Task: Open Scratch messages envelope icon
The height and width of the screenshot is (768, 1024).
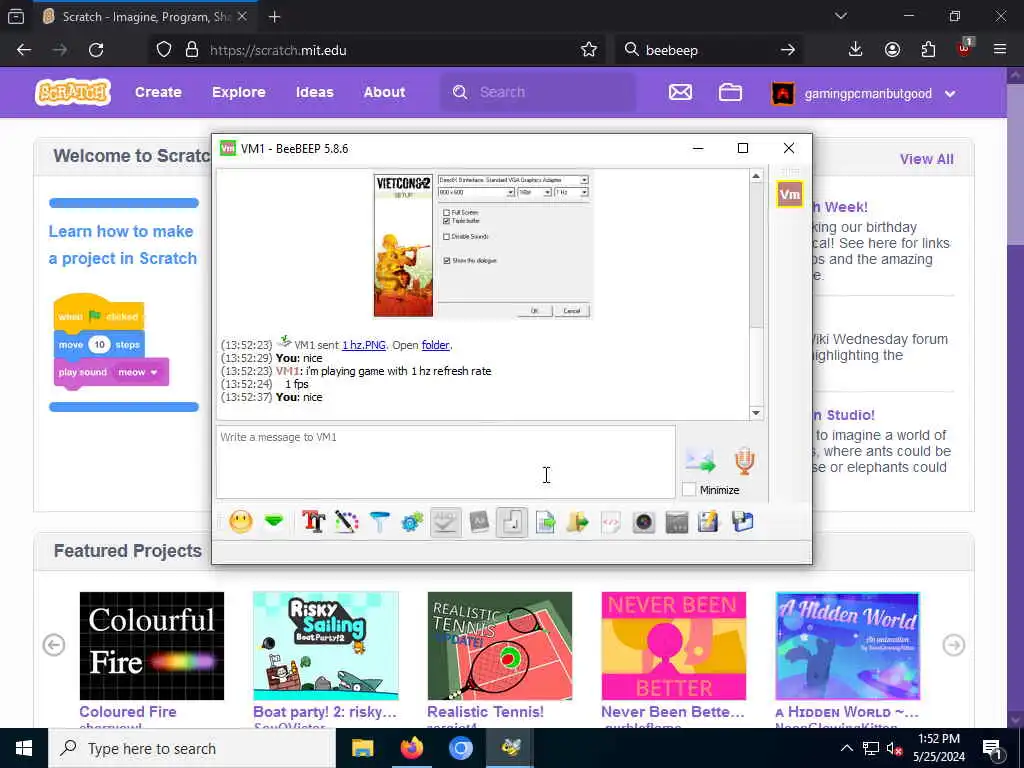Action: pos(680,92)
